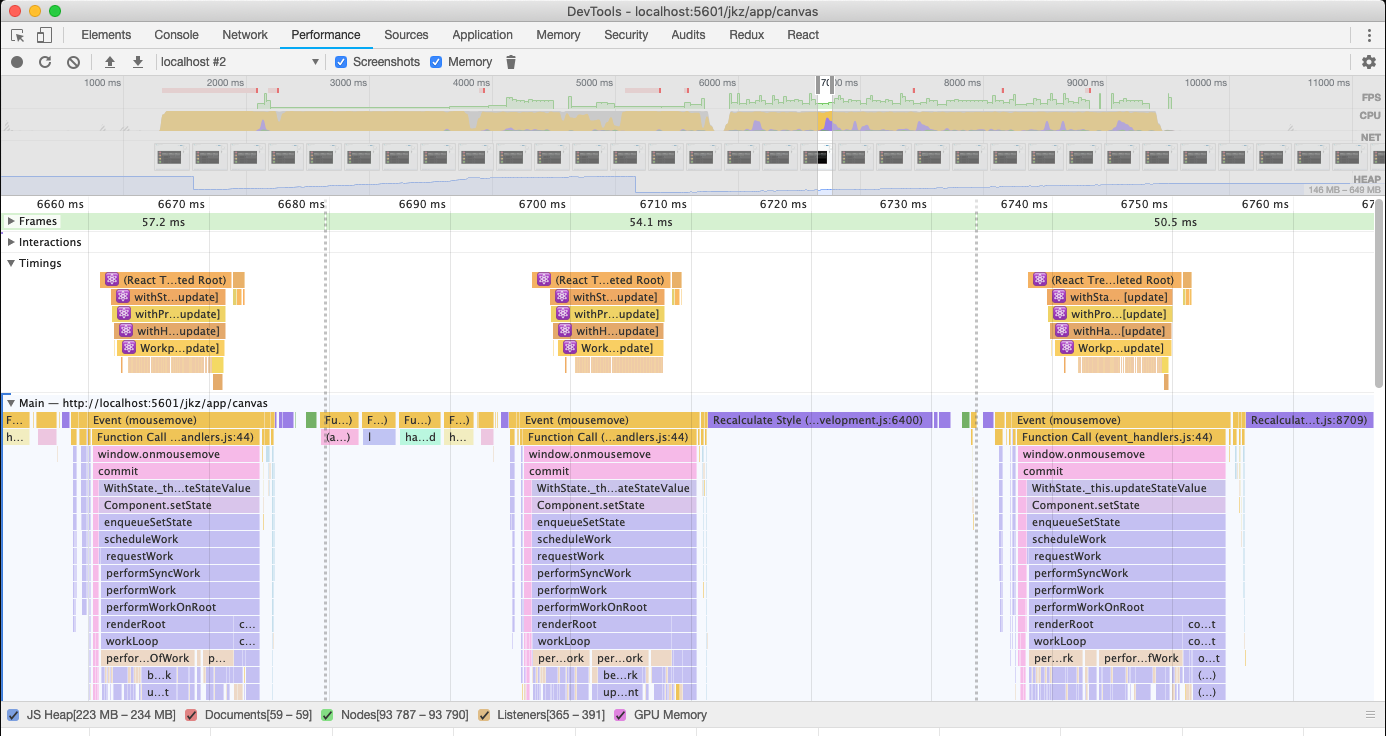
Task: Open the Security tab
Action: 626,35
